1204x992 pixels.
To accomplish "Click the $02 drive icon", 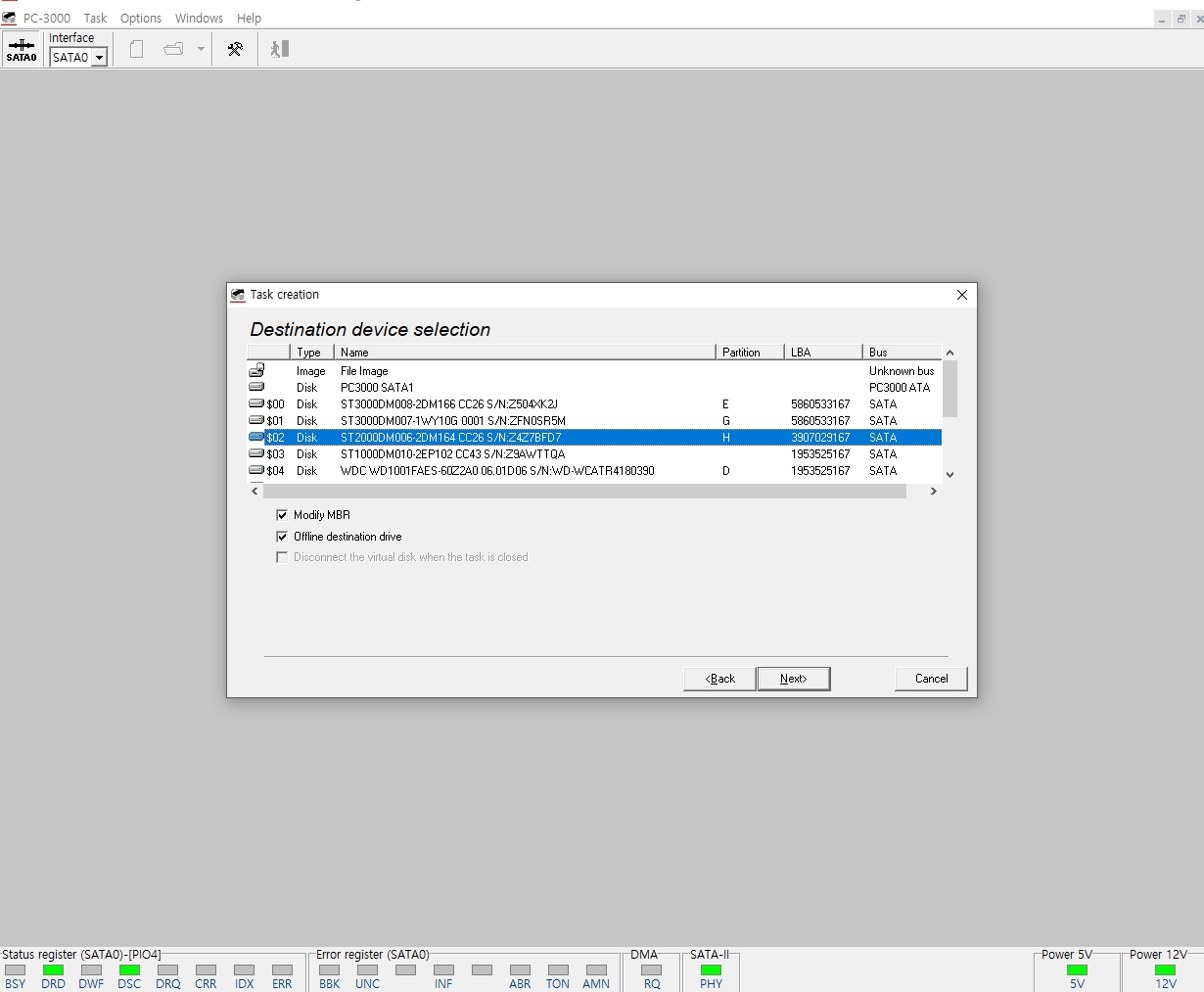I will pyautogui.click(x=256, y=437).
